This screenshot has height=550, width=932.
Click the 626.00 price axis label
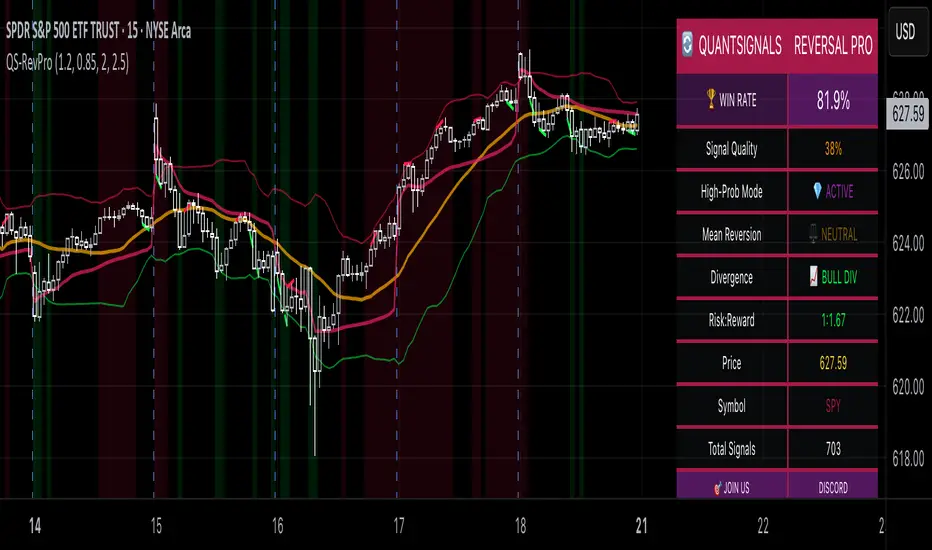[x=908, y=171]
